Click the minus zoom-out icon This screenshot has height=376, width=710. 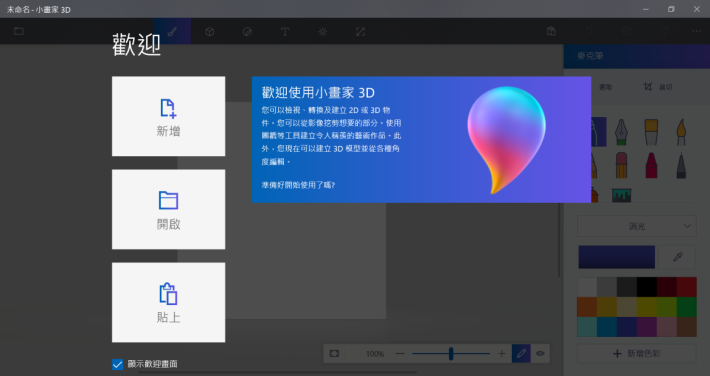400,353
